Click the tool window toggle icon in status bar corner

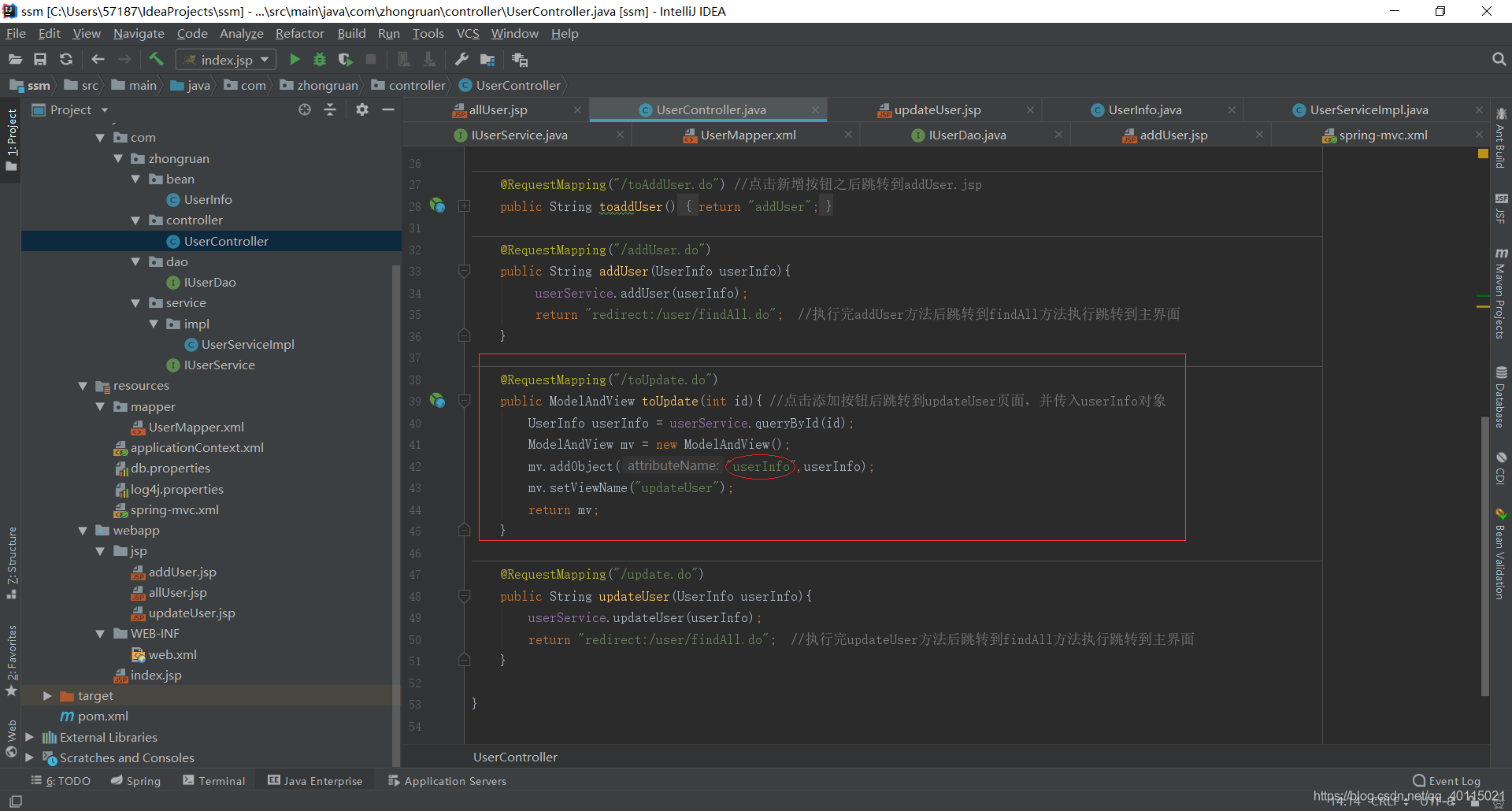click(x=15, y=801)
